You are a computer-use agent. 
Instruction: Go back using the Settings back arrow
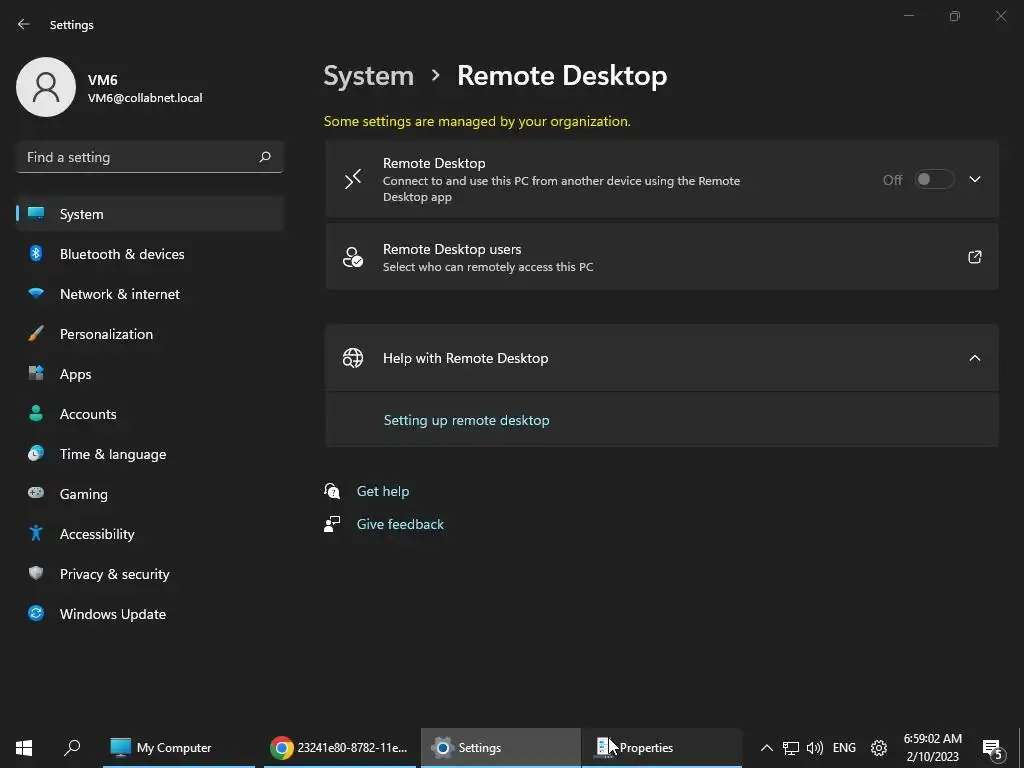pos(24,24)
